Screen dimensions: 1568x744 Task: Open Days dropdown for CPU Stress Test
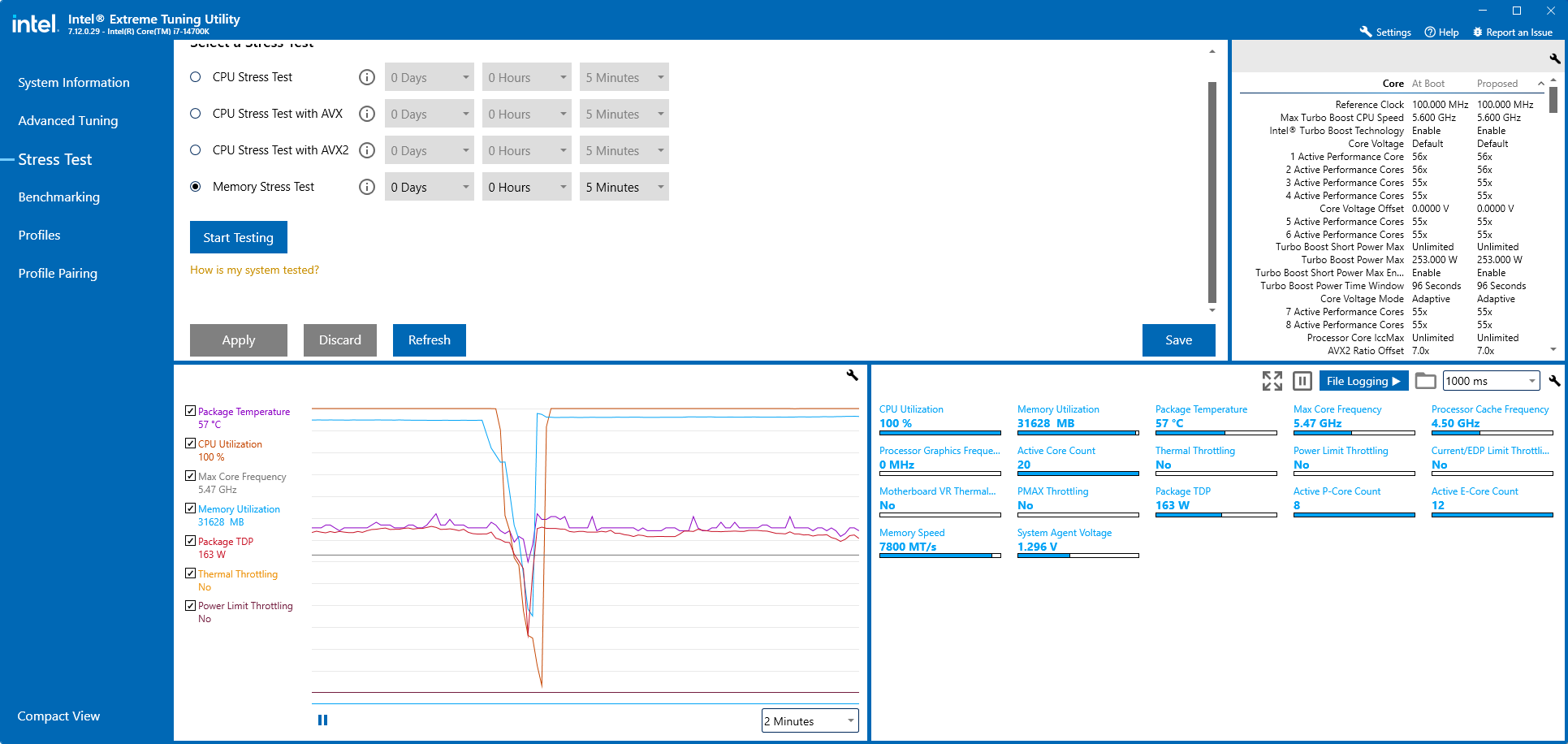point(430,77)
